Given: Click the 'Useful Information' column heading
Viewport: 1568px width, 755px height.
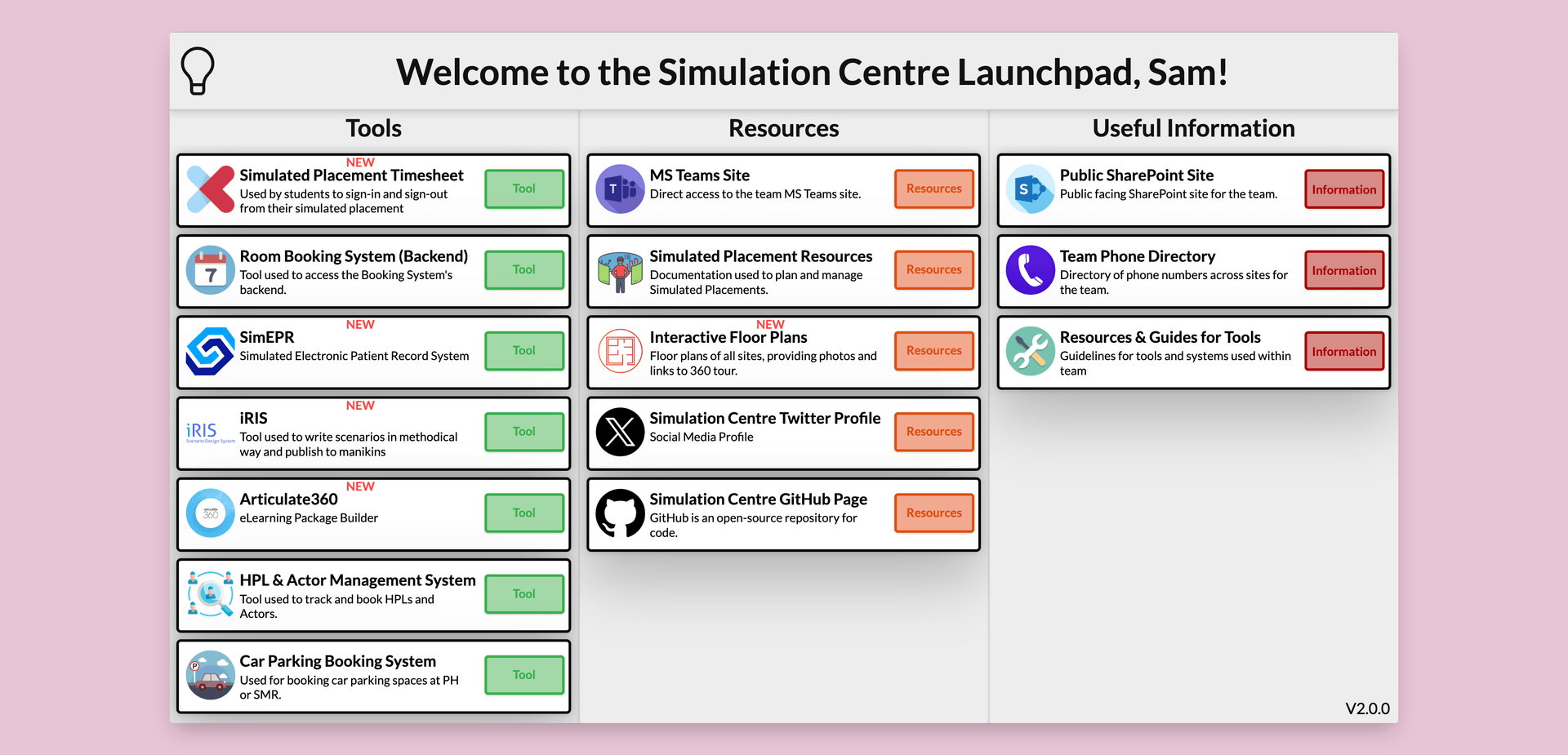Looking at the screenshot, I should click(x=1194, y=128).
